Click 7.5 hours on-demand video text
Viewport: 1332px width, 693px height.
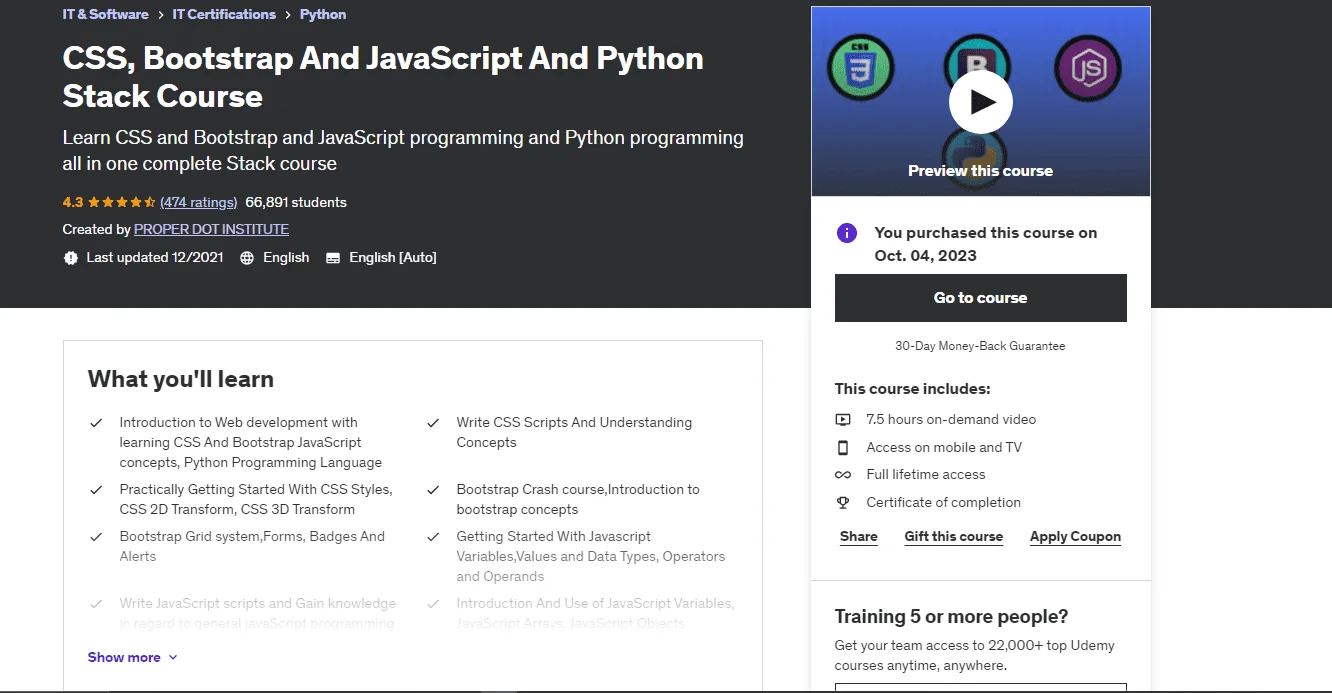click(x=951, y=419)
